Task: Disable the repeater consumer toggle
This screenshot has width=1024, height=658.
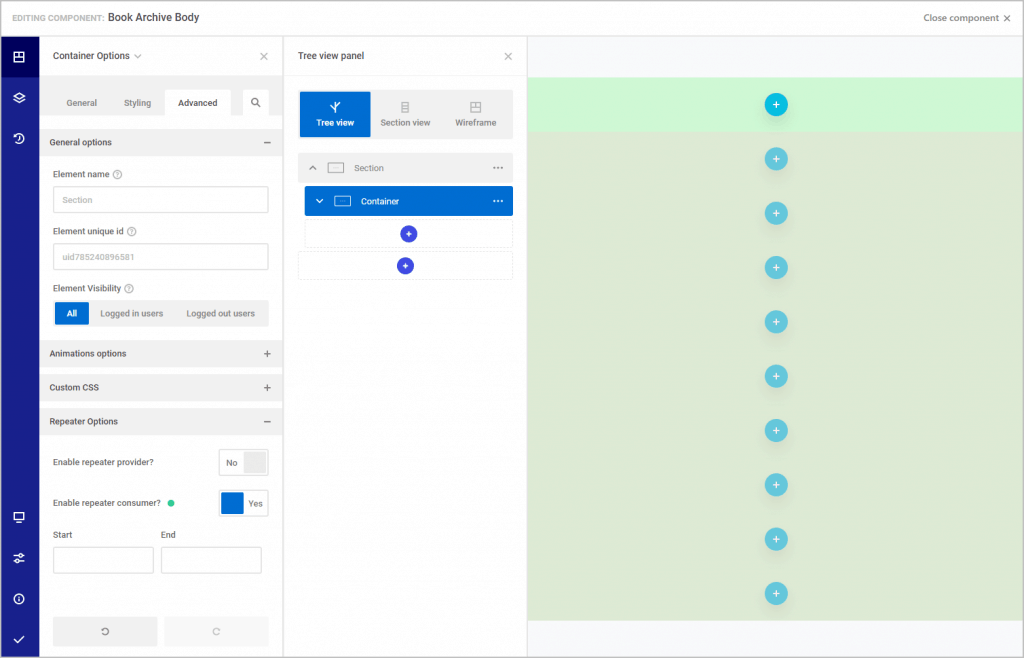Action: (243, 502)
